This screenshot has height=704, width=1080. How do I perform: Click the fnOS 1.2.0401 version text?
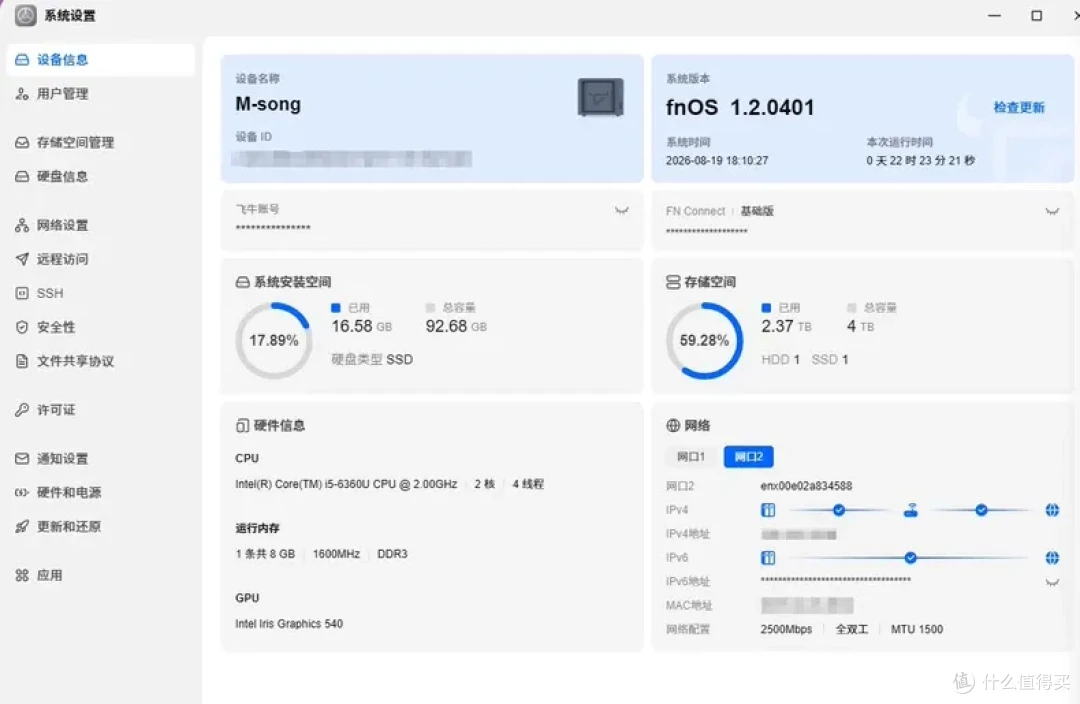coord(740,107)
